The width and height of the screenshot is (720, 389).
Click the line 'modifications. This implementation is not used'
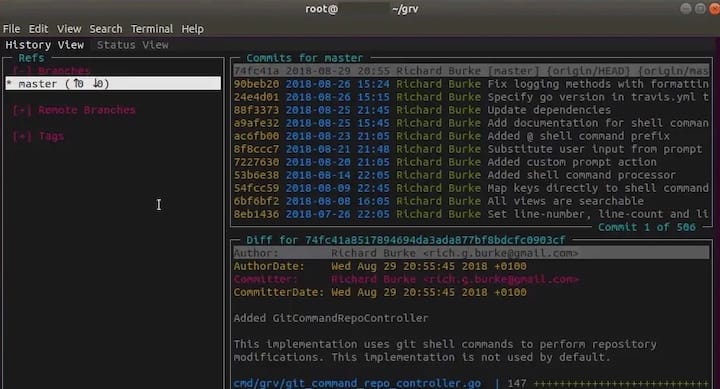pos(422,357)
